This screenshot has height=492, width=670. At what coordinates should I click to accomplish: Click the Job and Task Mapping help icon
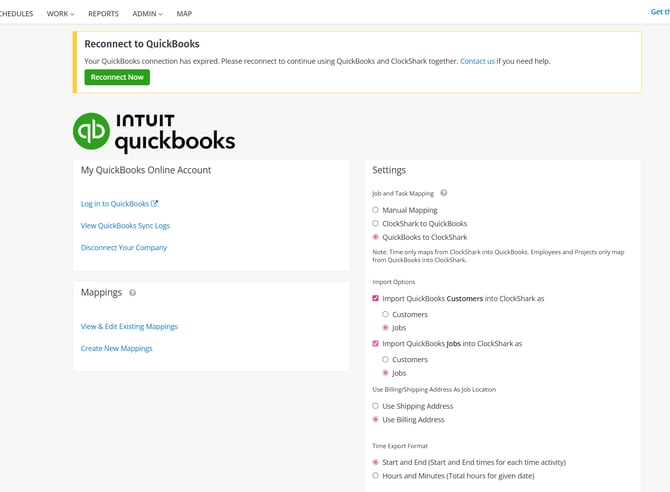point(444,193)
